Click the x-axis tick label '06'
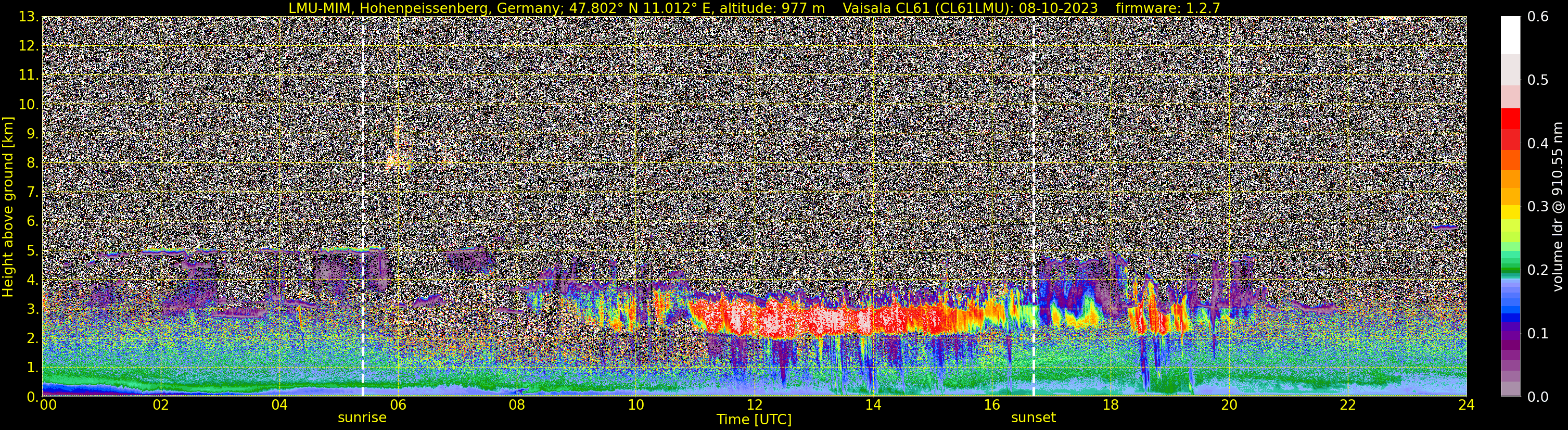The width and height of the screenshot is (1568, 430). point(398,405)
